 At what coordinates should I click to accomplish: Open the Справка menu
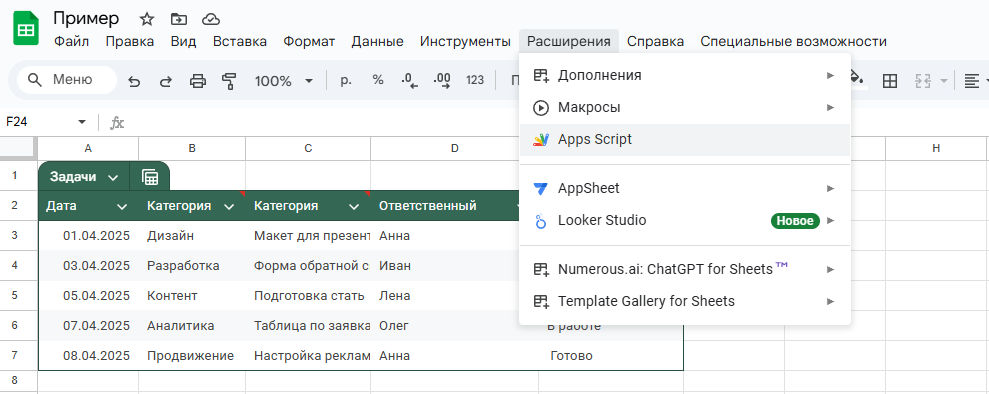click(655, 42)
